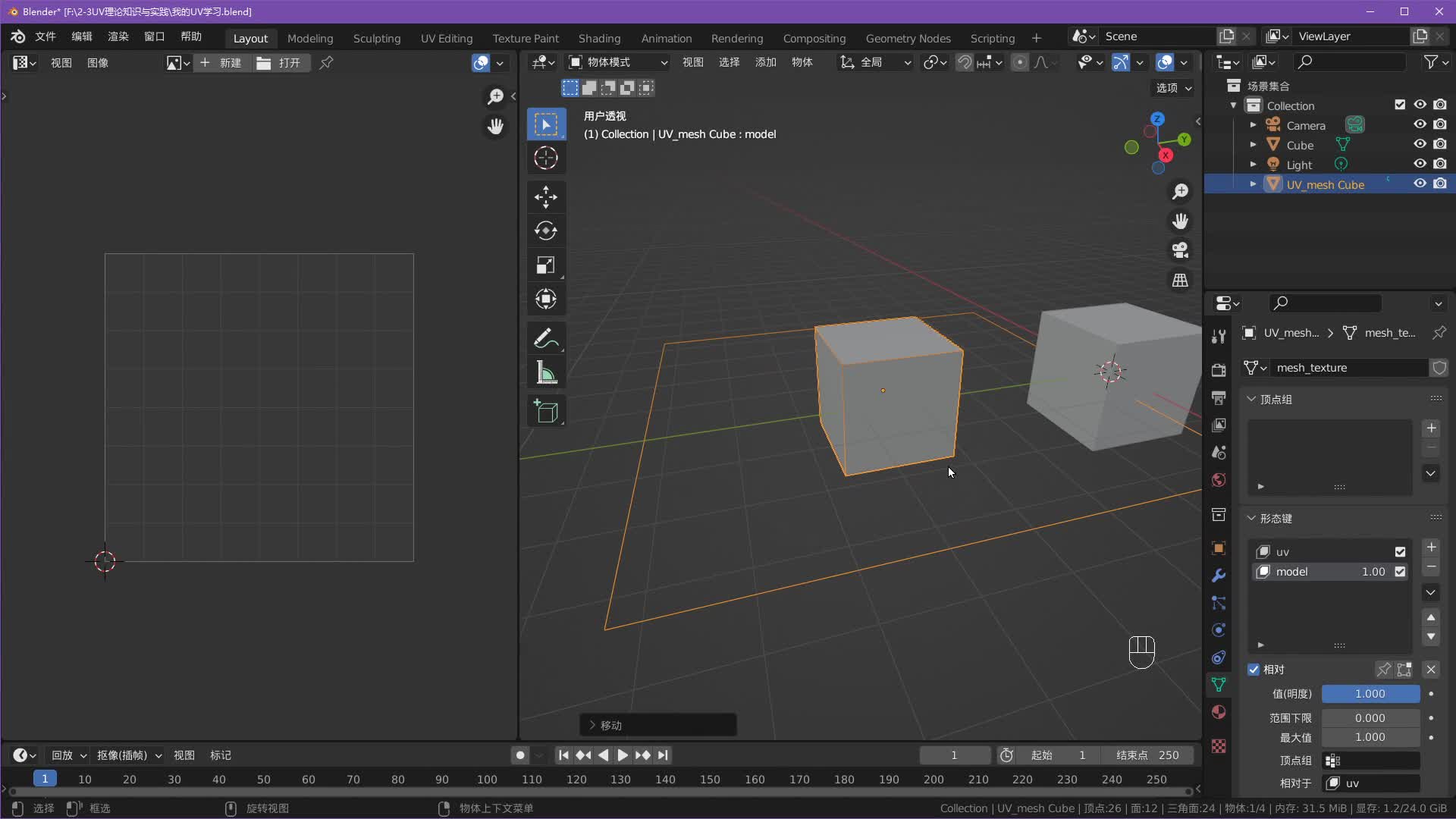Click the viewport pan hand icon
1456x819 pixels.
[1180, 221]
